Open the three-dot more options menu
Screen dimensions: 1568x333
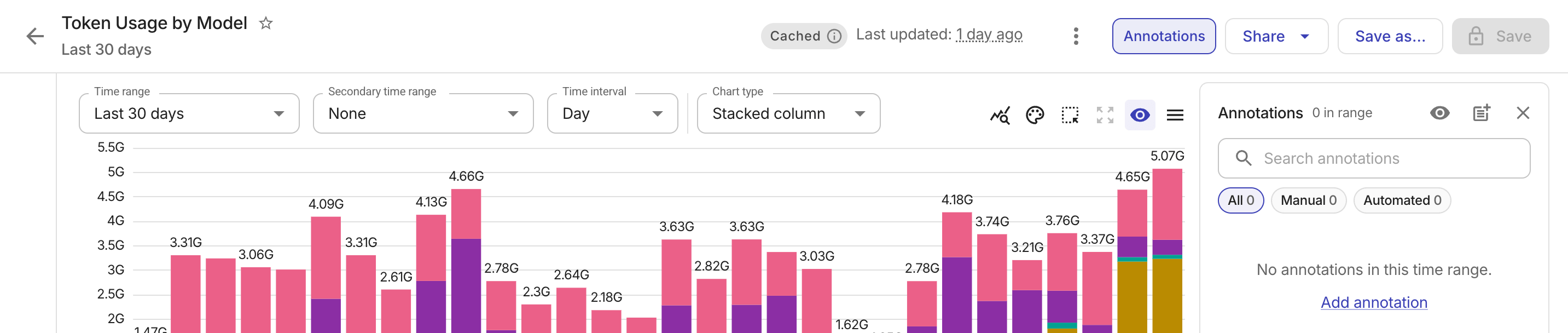[x=1076, y=36]
